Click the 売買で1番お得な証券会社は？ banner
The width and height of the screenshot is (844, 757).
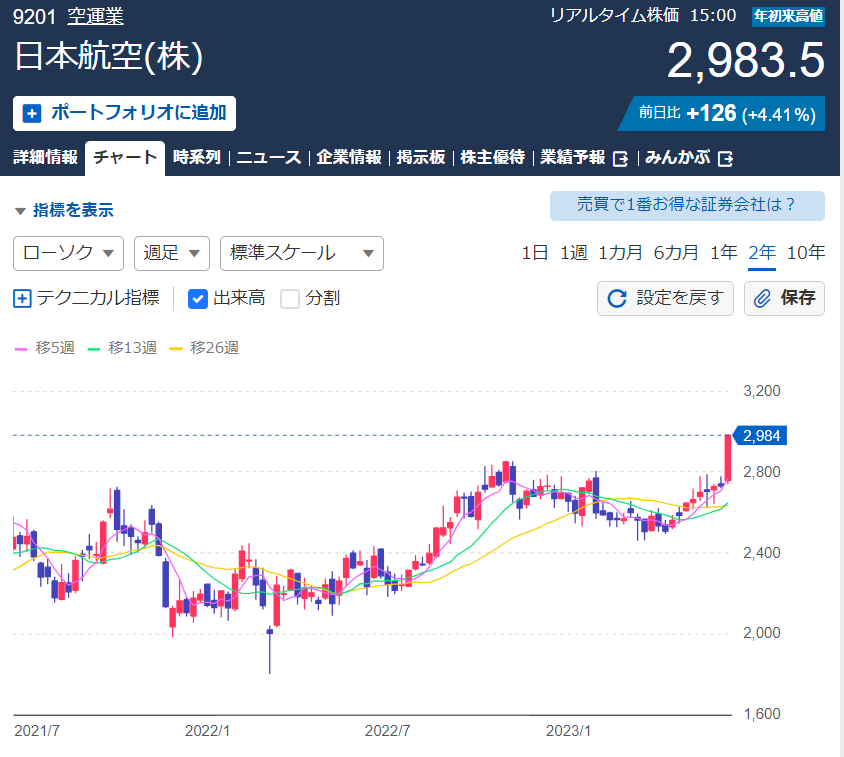pos(687,206)
